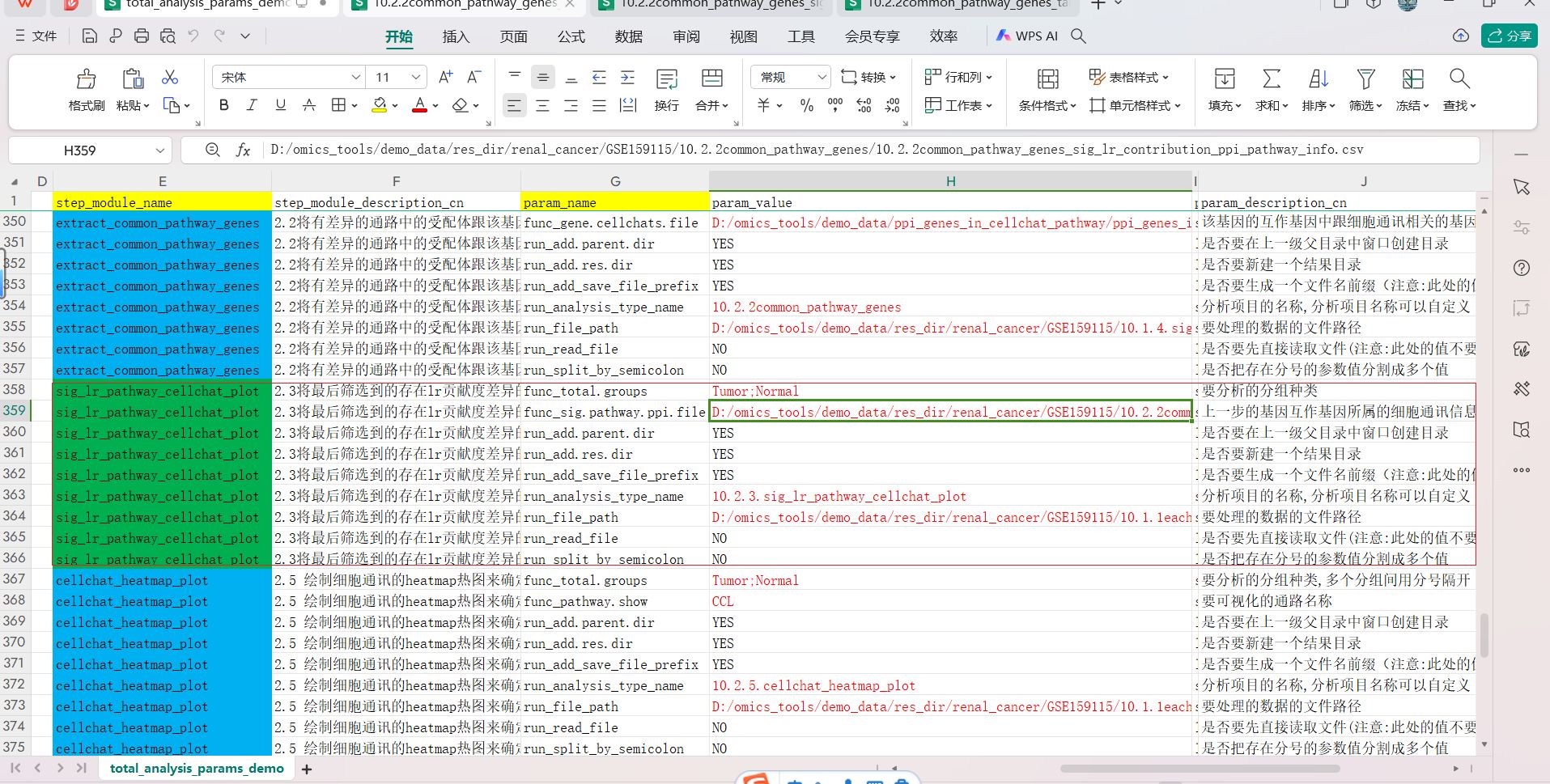Toggle Bold formatting
The width and height of the screenshot is (1550, 784).
tap(224, 105)
